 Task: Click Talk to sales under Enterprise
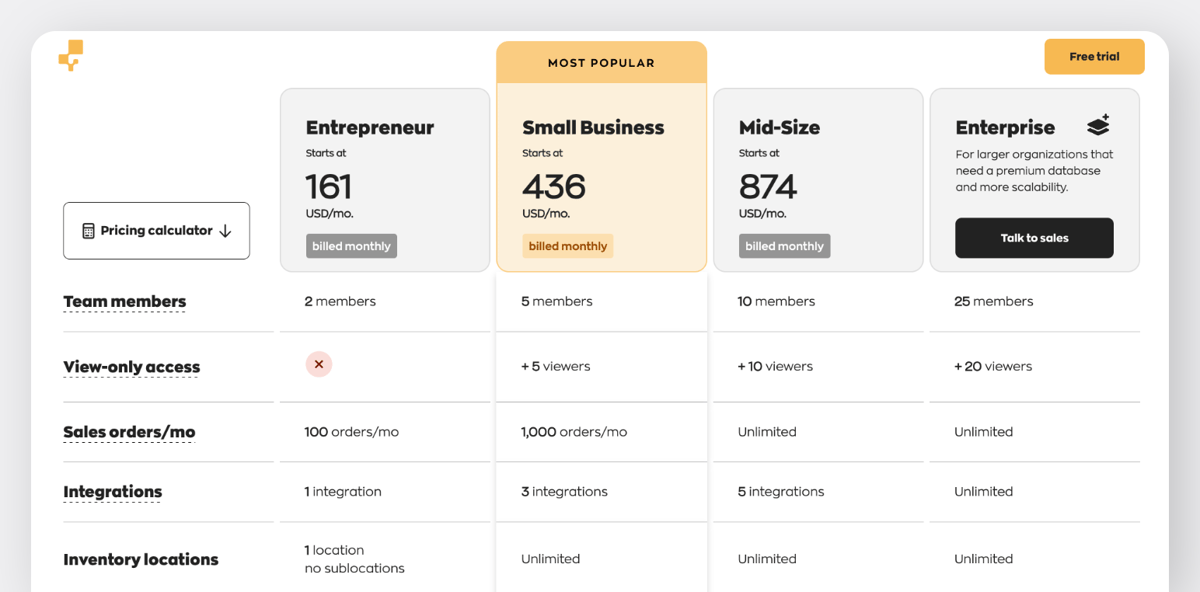[1034, 238]
